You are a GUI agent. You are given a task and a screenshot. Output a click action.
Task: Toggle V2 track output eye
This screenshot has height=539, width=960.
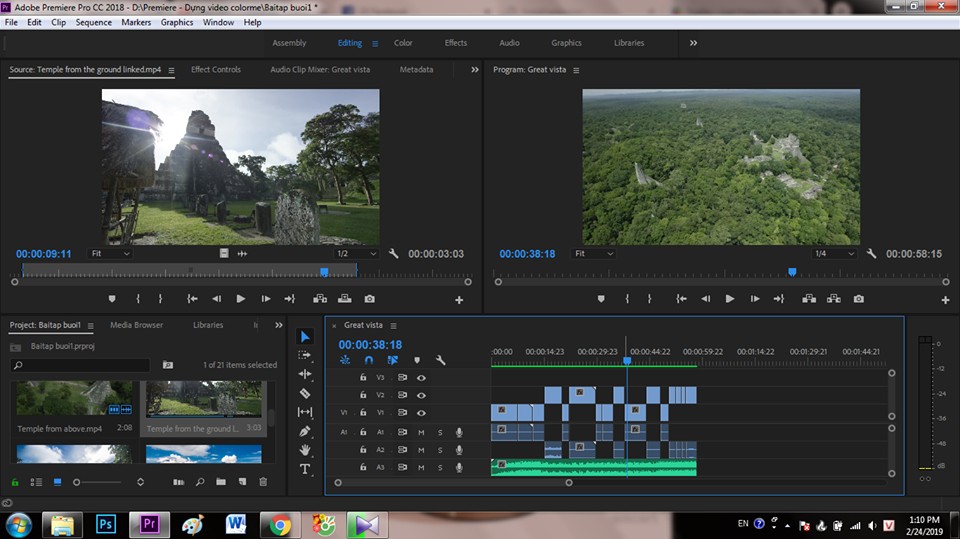point(421,396)
